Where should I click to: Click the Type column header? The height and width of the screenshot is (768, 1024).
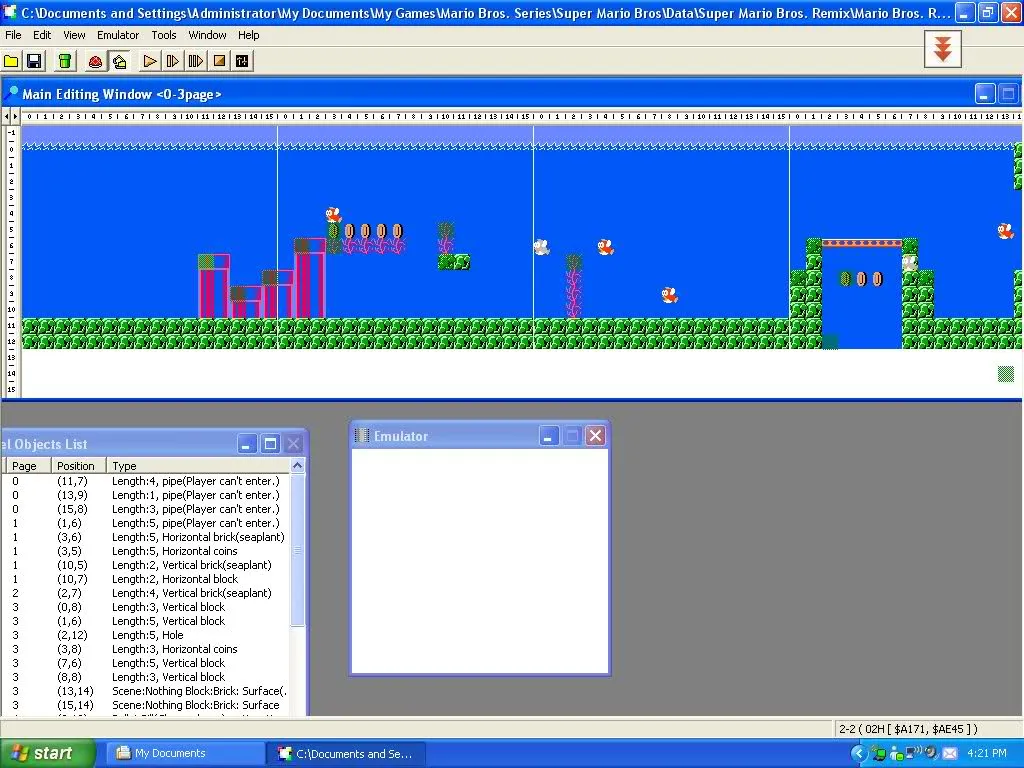pyautogui.click(x=198, y=466)
